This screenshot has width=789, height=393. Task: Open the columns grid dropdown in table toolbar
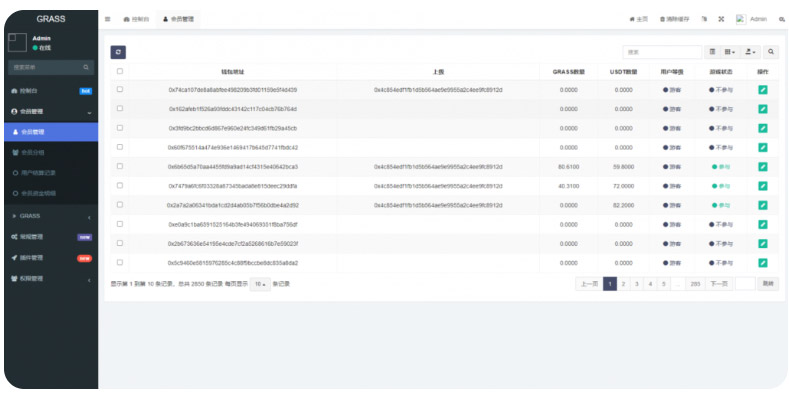point(730,52)
